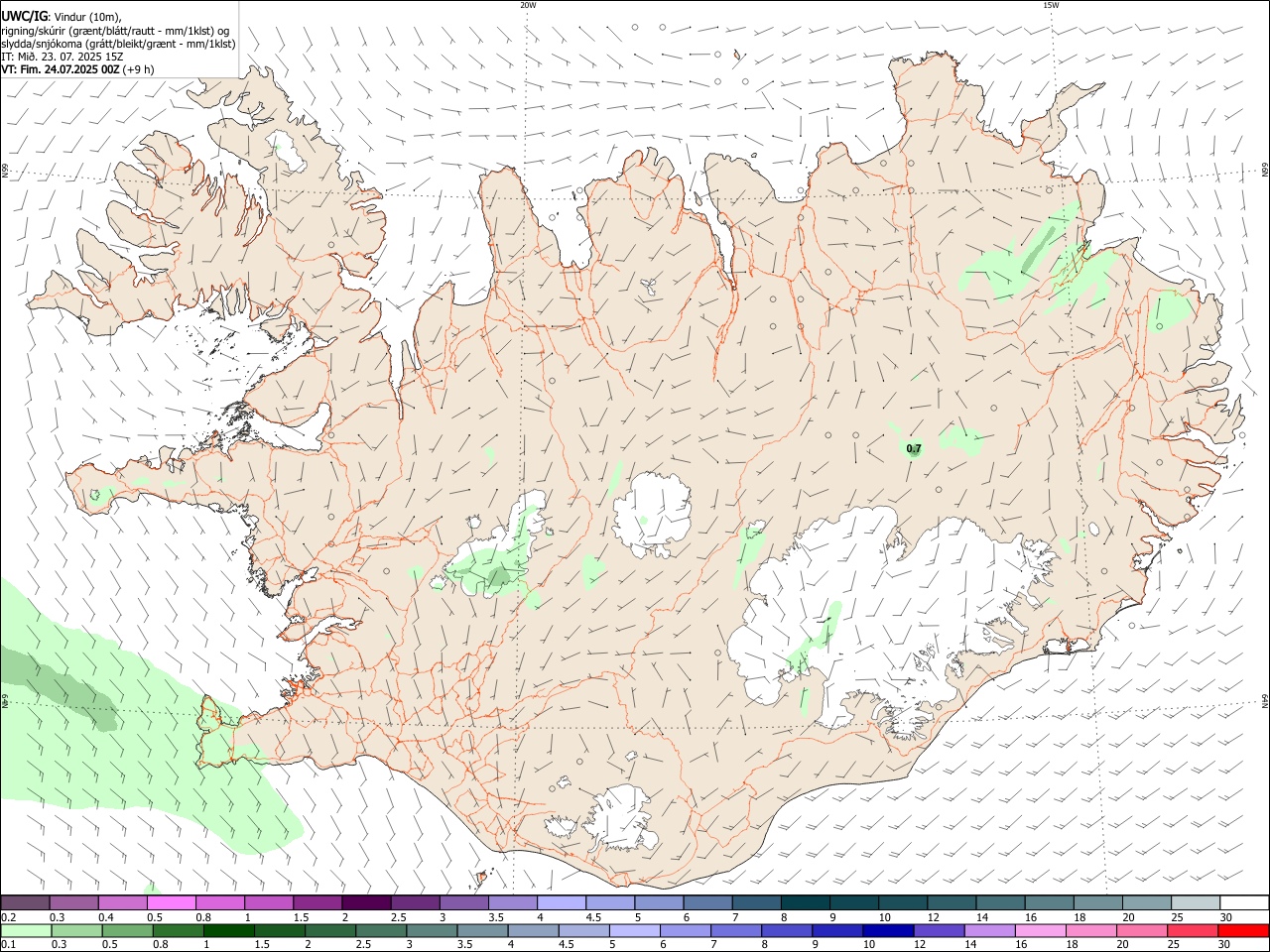Select the darkest green 1–1.5 swatch in the lower row
The image size is (1270, 952).
pyautogui.click(x=228, y=930)
